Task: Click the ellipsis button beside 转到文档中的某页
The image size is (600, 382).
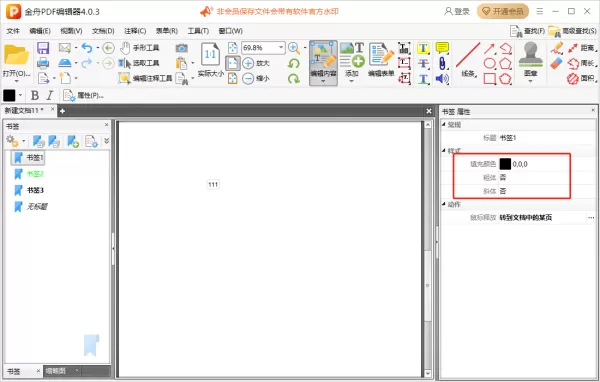Action: (591, 217)
